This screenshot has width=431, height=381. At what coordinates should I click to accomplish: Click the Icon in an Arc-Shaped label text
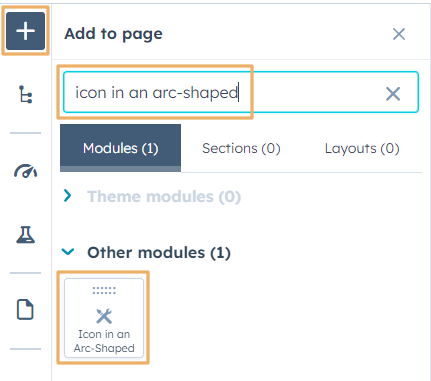click(104, 341)
